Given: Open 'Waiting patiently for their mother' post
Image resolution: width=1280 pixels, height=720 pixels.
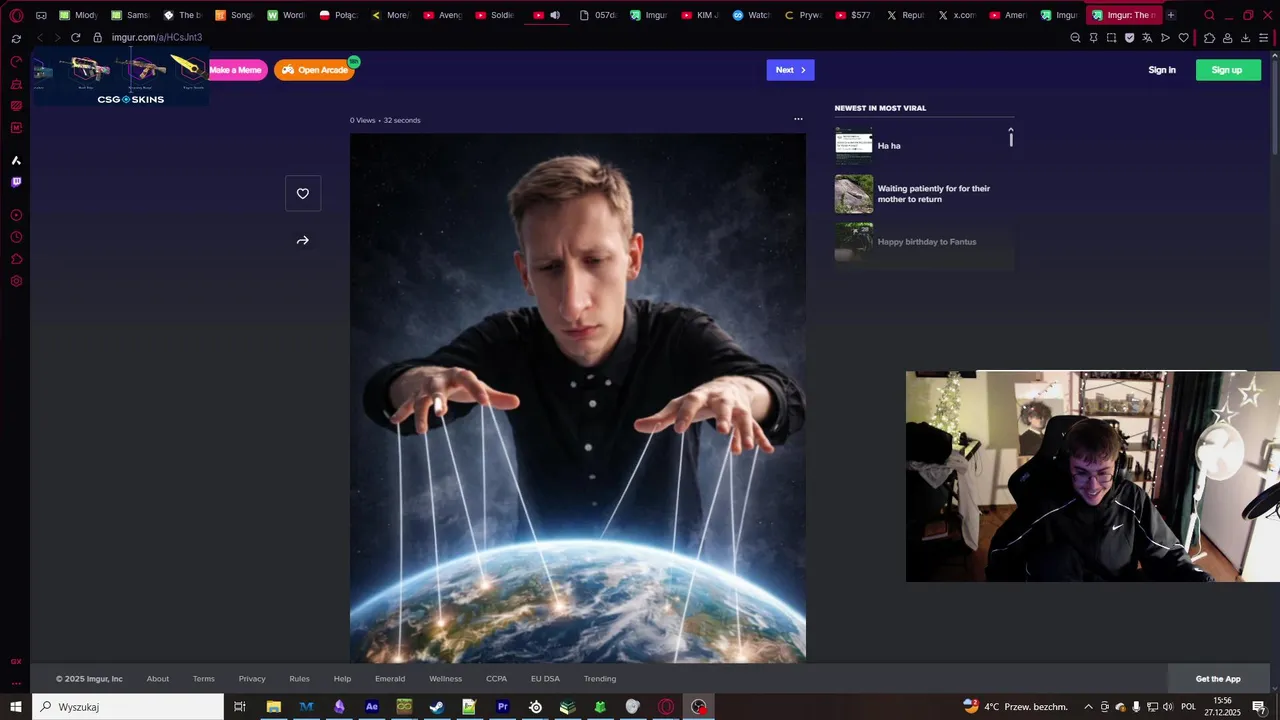Looking at the screenshot, I should click(934, 194).
